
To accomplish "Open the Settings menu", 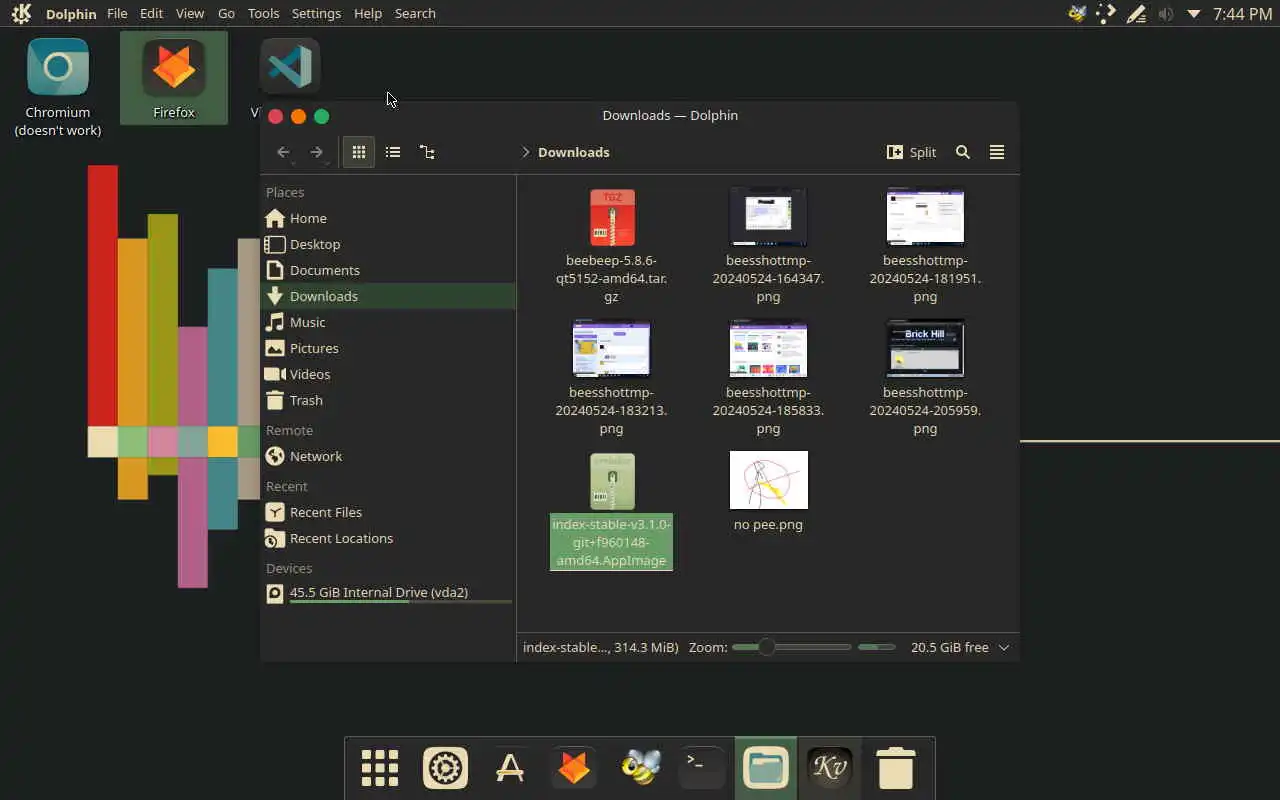I will click(x=316, y=13).
